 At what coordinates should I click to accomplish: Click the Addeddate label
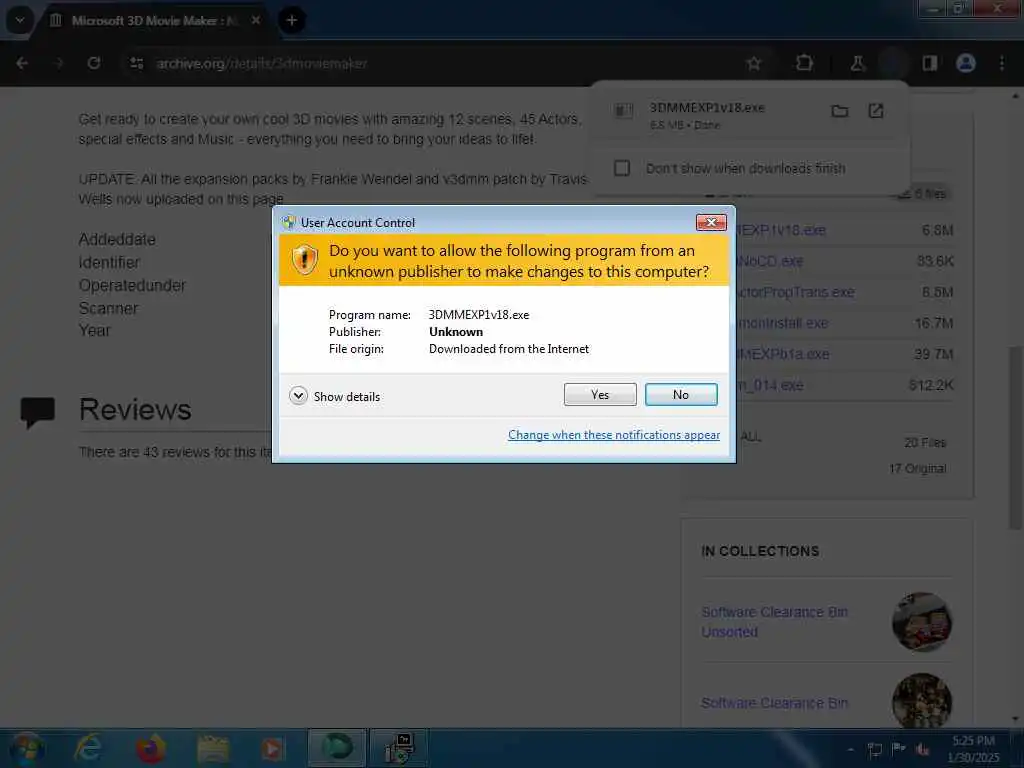pos(117,239)
